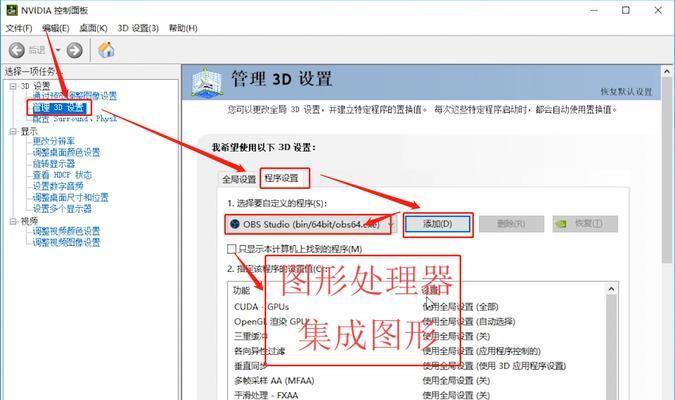Click the 平滑处理 - FXAA row
Viewport: 675px width, 400px height.
pos(417,395)
